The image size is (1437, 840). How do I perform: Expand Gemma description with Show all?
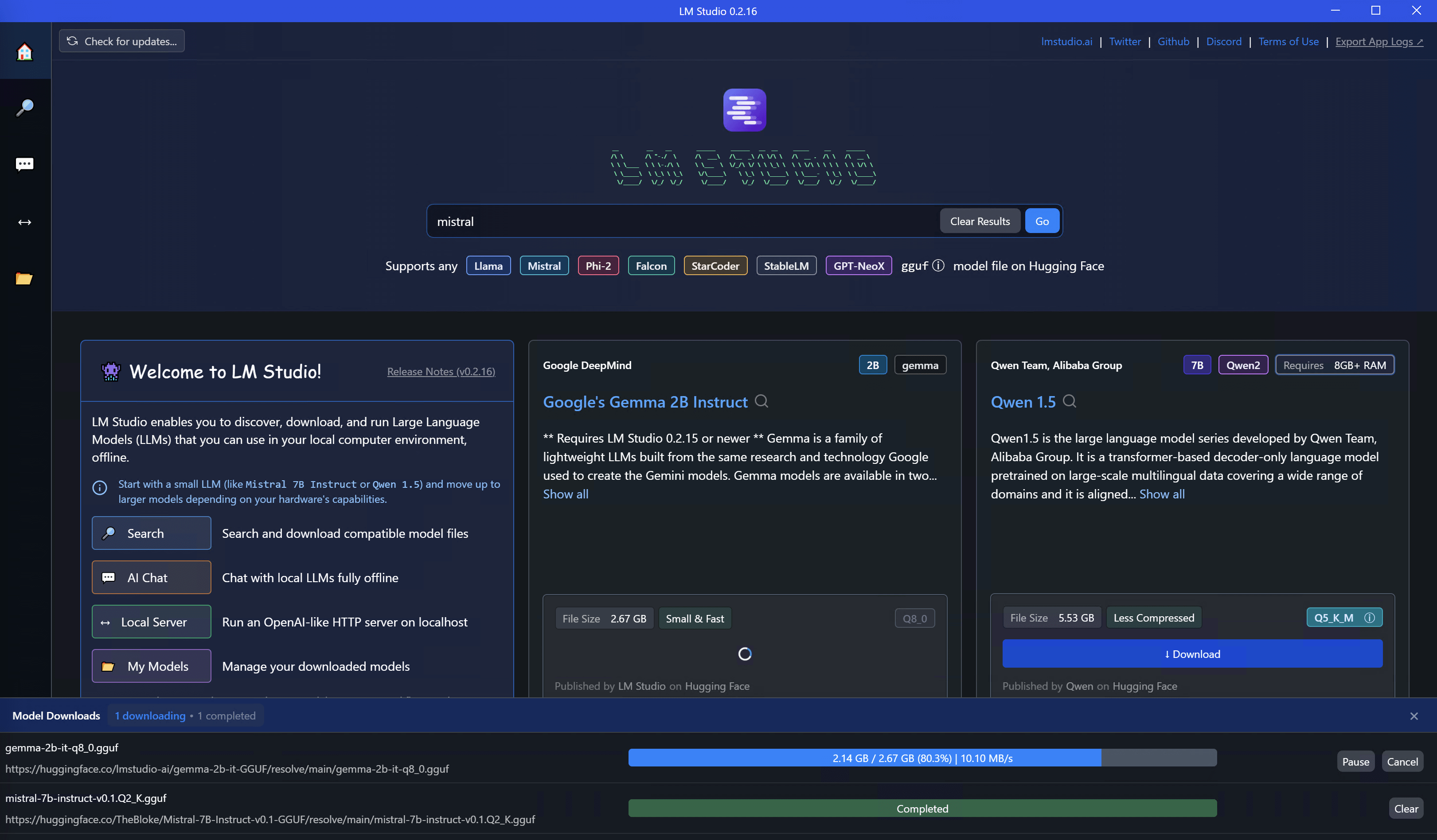pos(565,494)
